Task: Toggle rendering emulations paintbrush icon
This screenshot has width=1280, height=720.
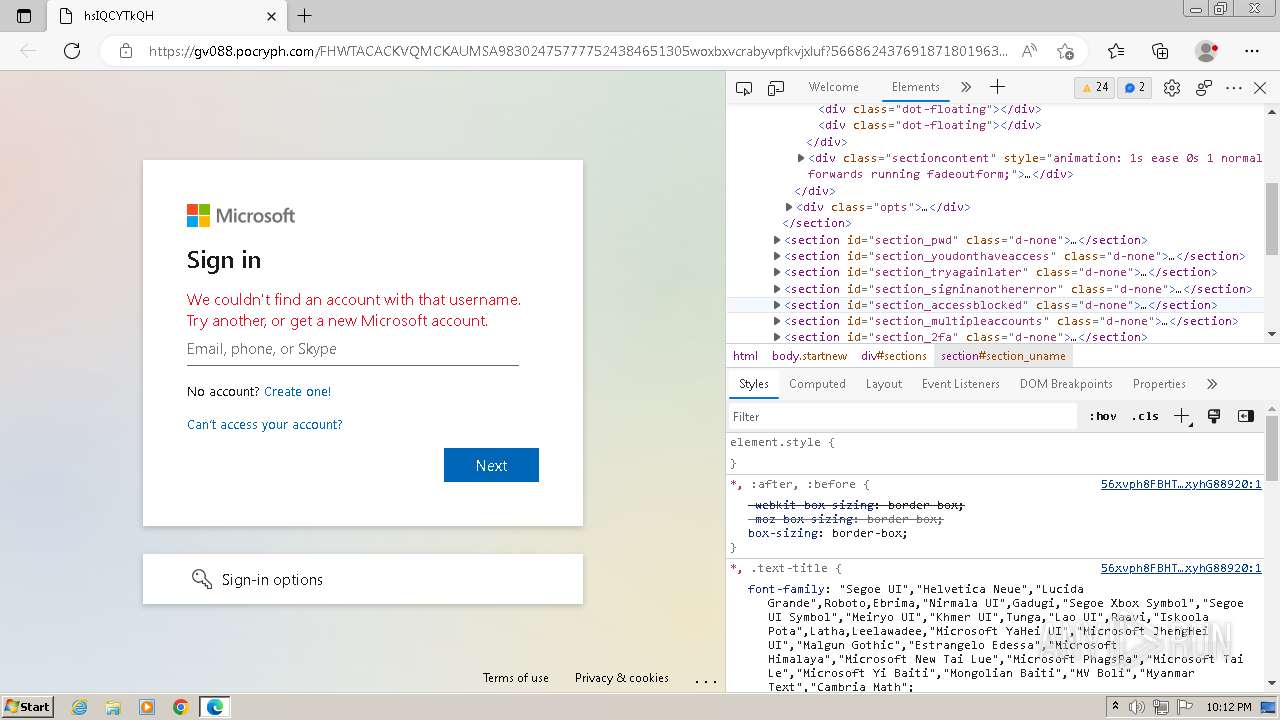Action: tap(1214, 416)
